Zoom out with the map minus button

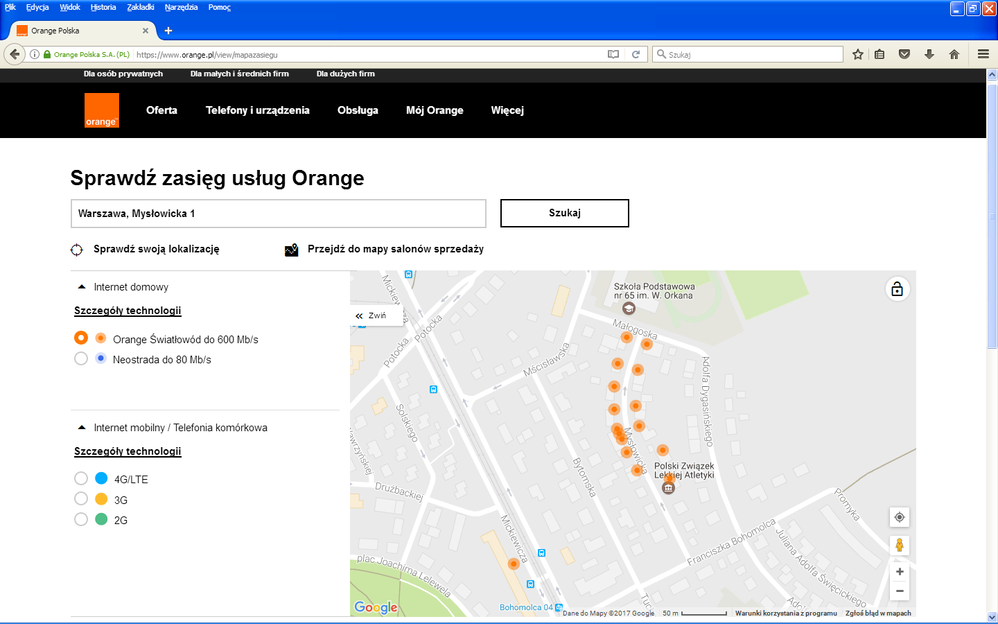coord(899,591)
